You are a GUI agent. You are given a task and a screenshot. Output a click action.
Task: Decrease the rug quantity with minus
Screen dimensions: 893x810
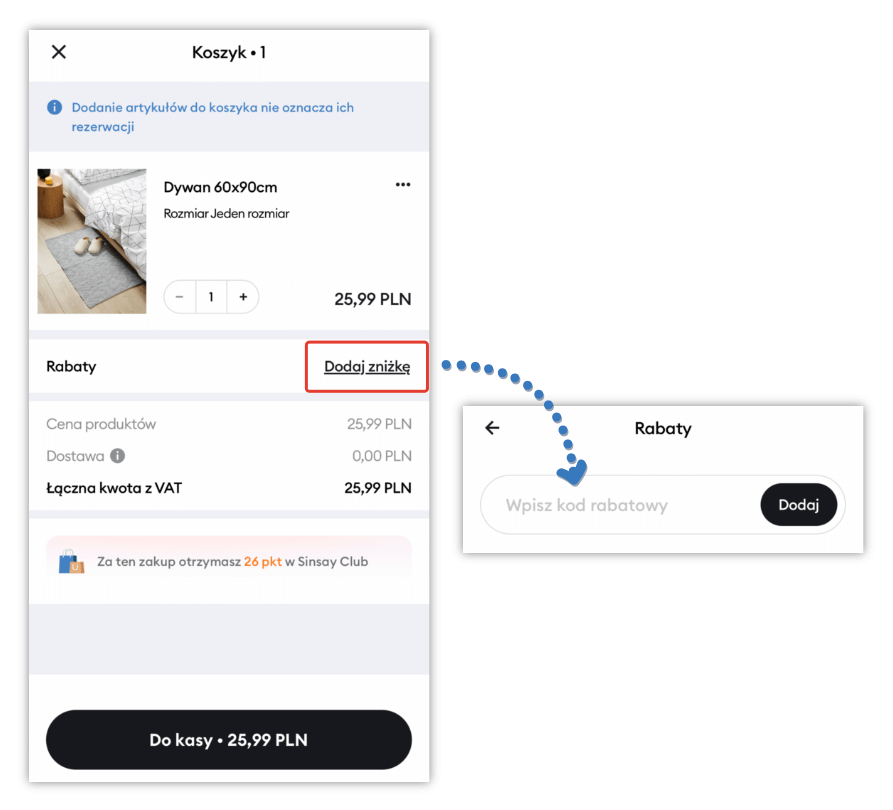[x=179, y=297]
